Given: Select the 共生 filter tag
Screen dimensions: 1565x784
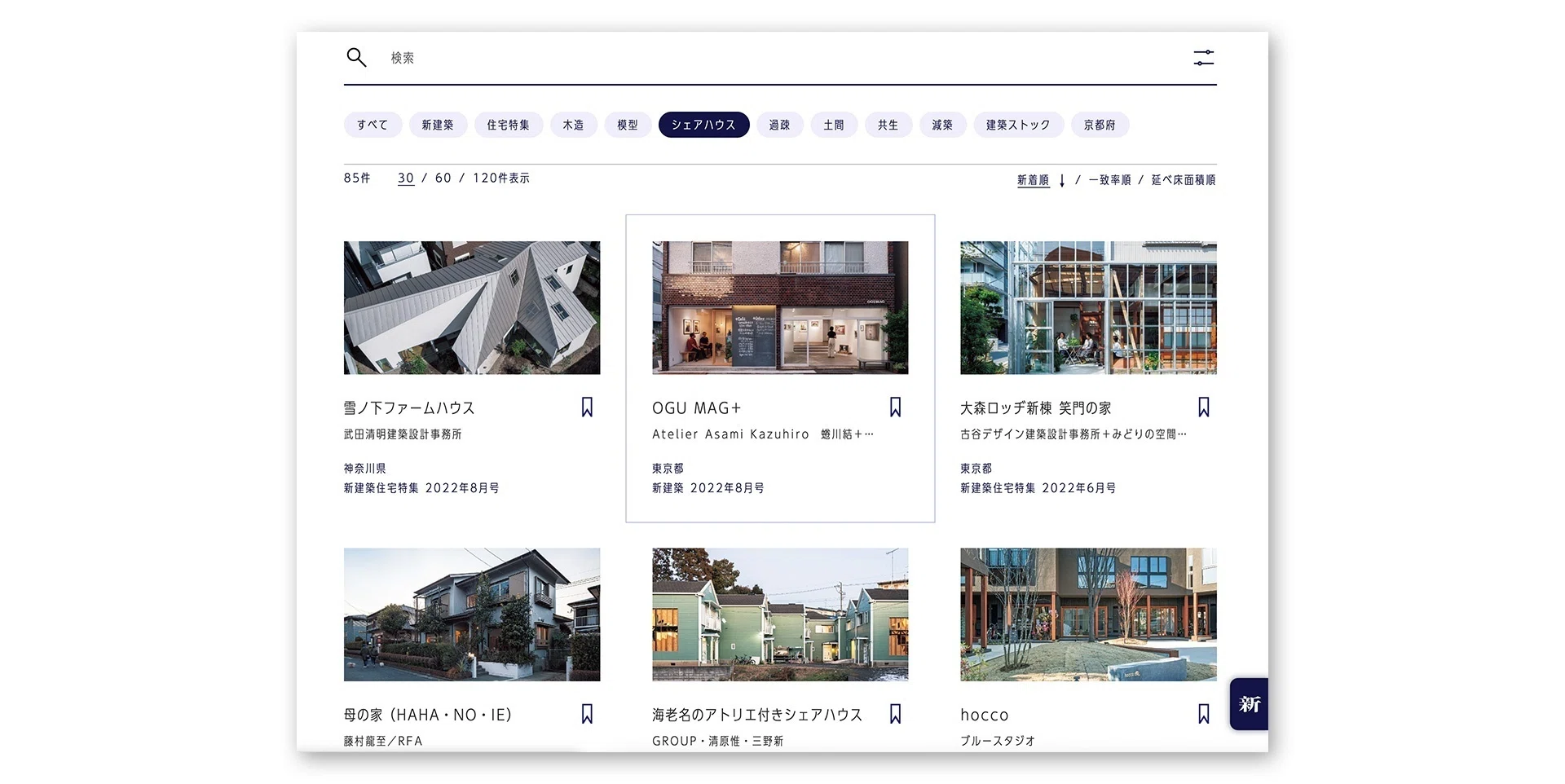Looking at the screenshot, I should pos(888,125).
